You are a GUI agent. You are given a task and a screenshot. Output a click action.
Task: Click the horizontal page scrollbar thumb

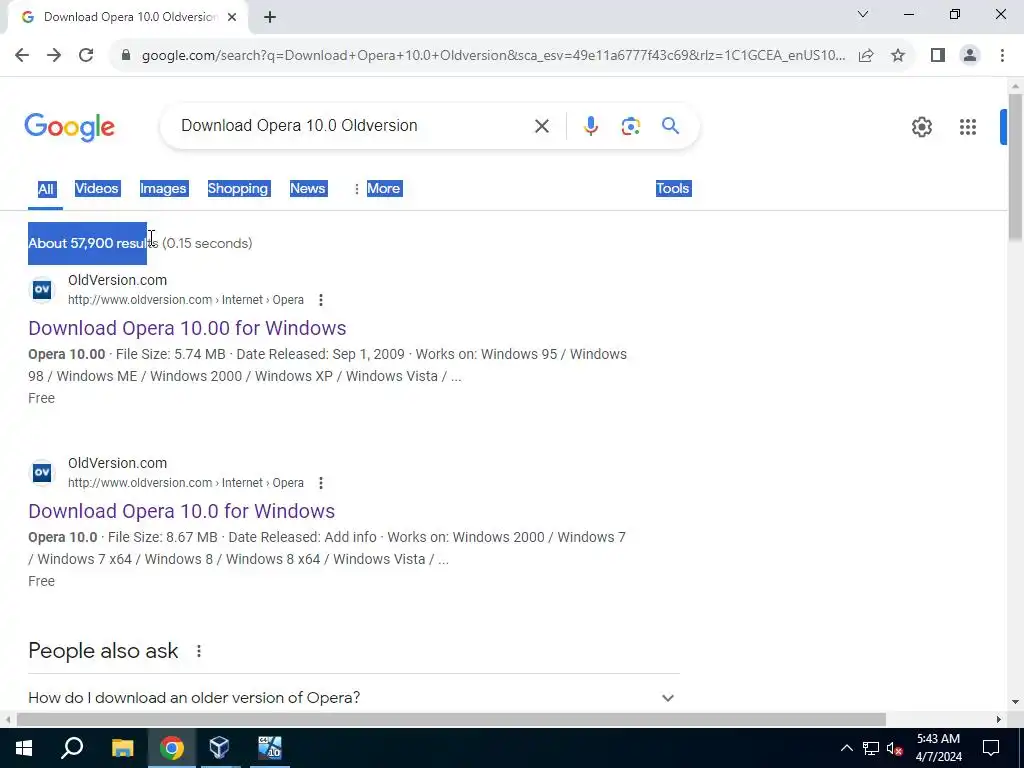[451, 720]
